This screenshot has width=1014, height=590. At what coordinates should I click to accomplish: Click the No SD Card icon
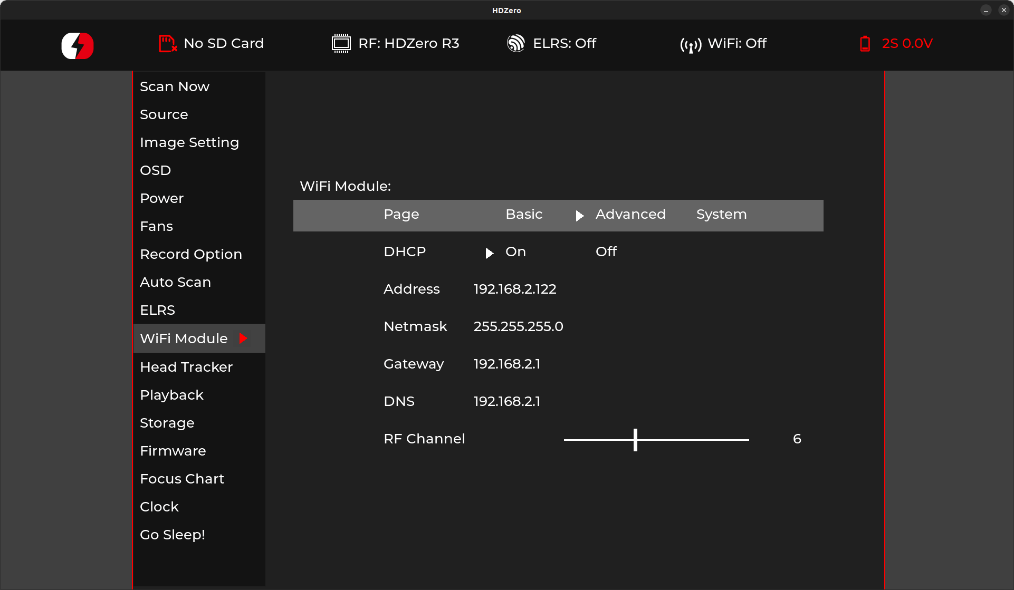168,44
